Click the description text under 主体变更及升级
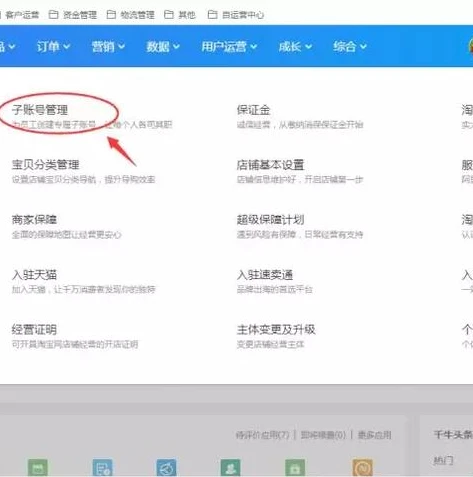 tap(270, 344)
